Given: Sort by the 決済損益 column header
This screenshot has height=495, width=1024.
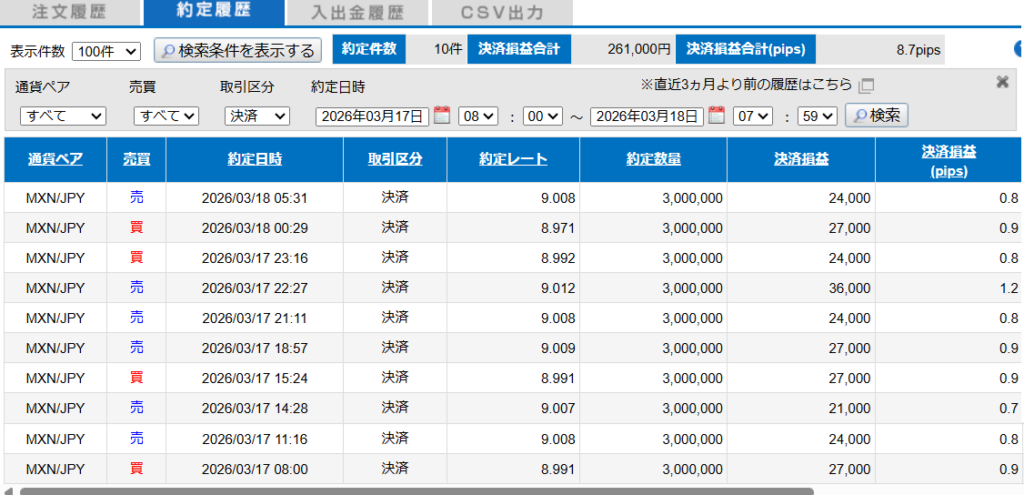Looking at the screenshot, I should (x=801, y=159).
